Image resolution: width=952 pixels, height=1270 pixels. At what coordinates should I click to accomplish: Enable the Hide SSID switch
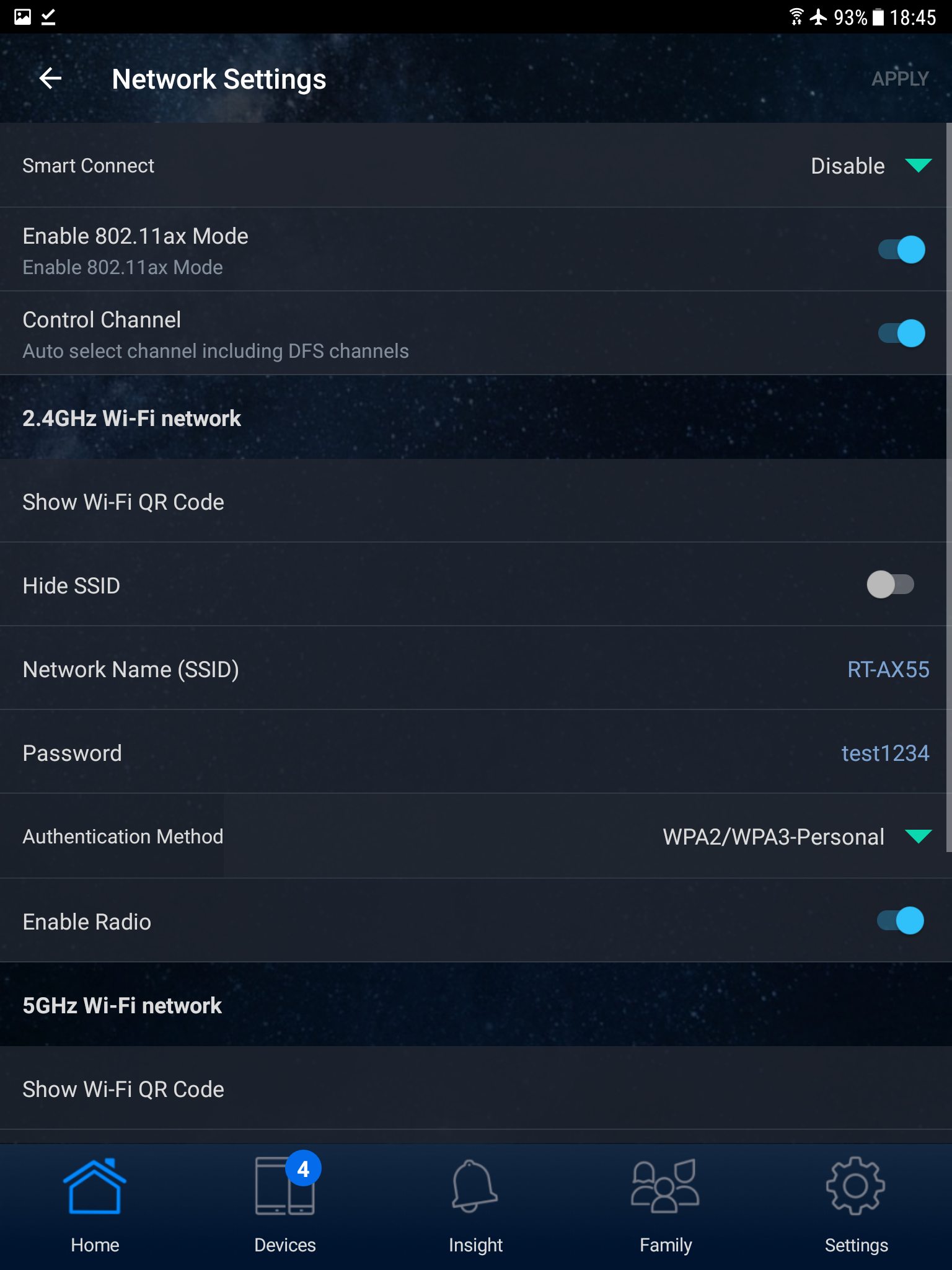891,585
